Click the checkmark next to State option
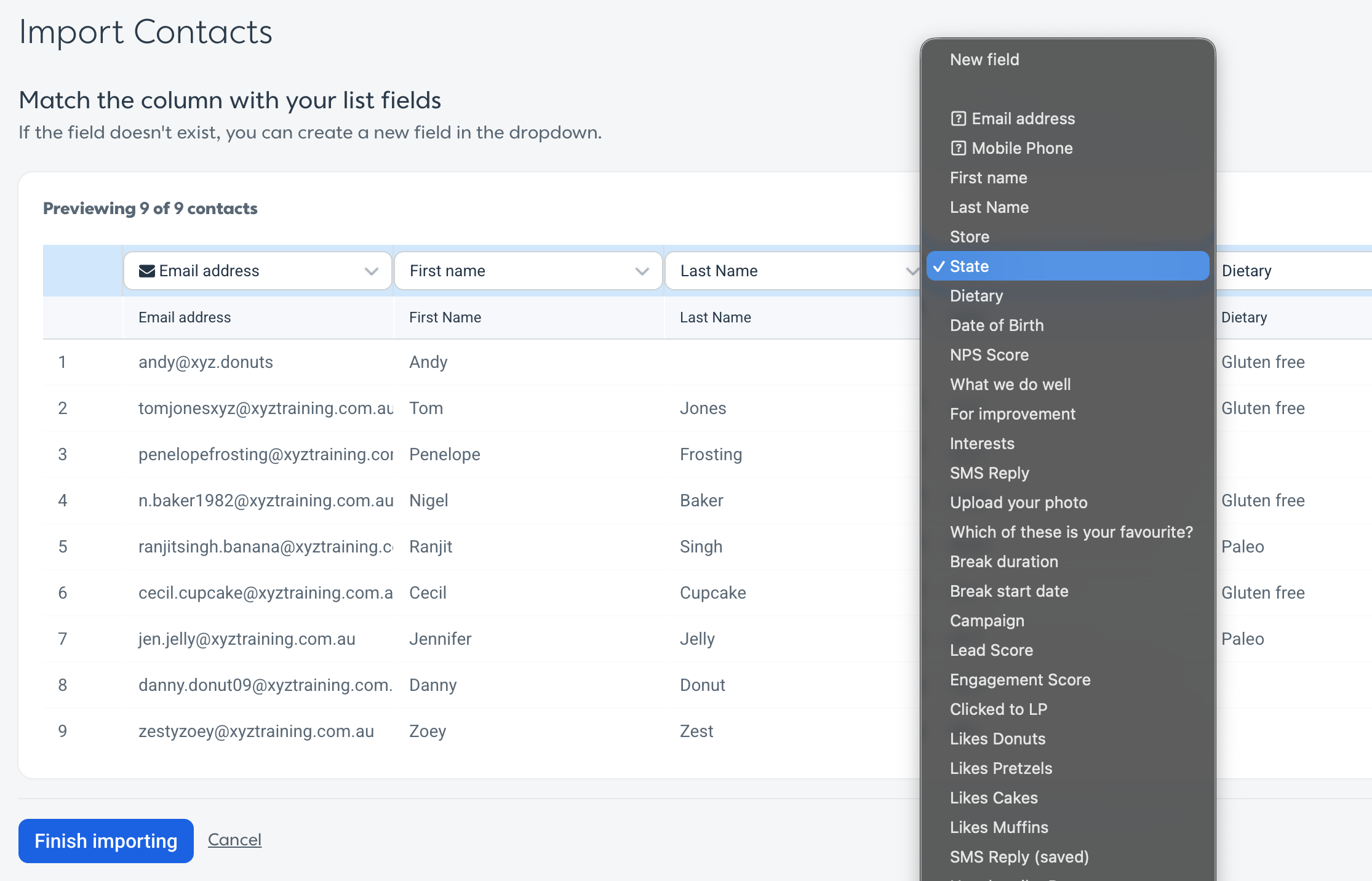This screenshot has width=1372, height=881. [x=939, y=266]
